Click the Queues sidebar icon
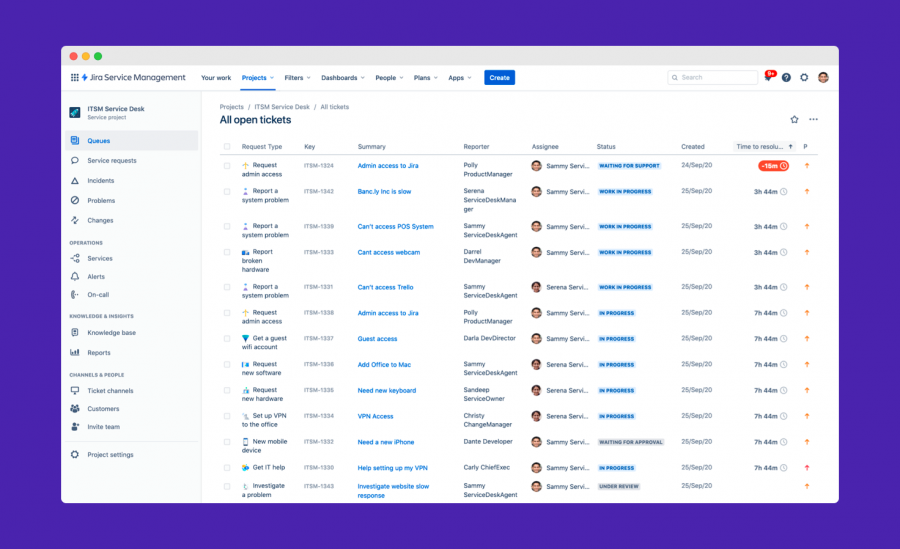Screen dimensions: 900x549 (75, 140)
